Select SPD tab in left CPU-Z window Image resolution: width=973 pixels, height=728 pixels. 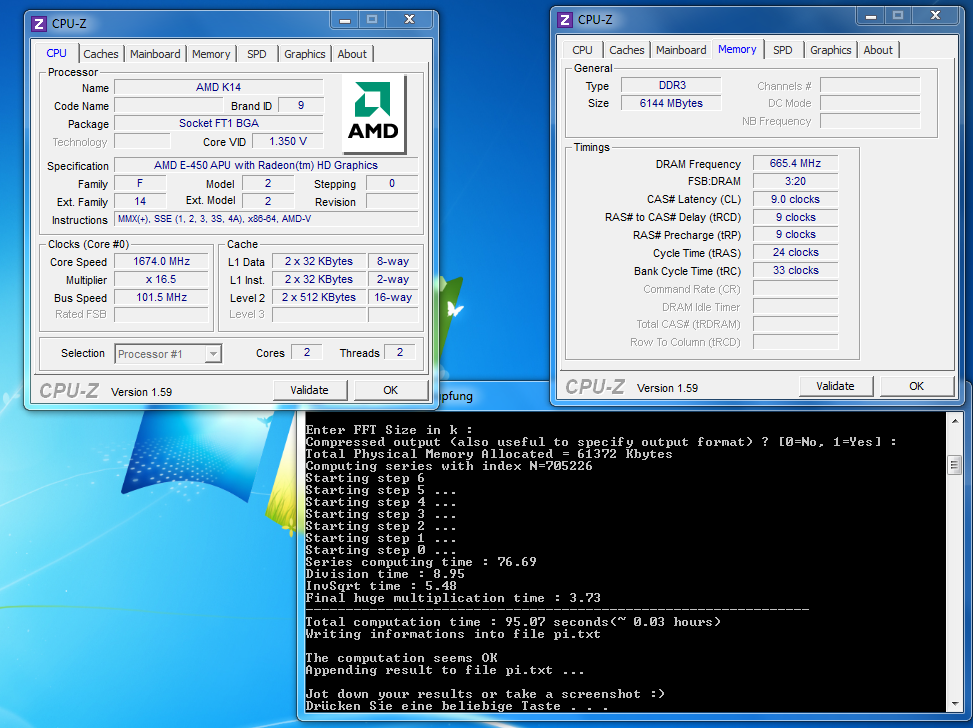tap(257, 54)
